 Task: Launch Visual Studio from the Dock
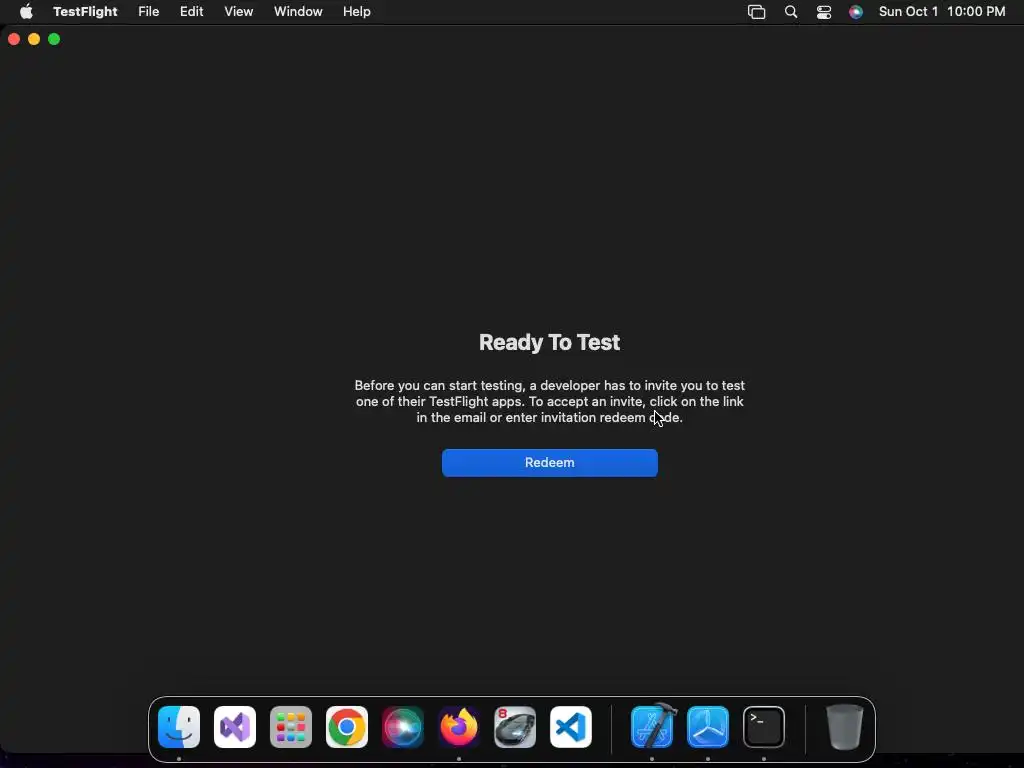point(235,727)
